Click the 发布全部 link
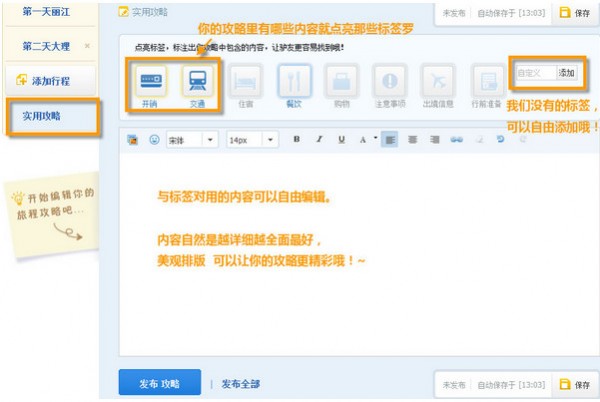The width and height of the screenshot is (600, 402). click(x=241, y=384)
